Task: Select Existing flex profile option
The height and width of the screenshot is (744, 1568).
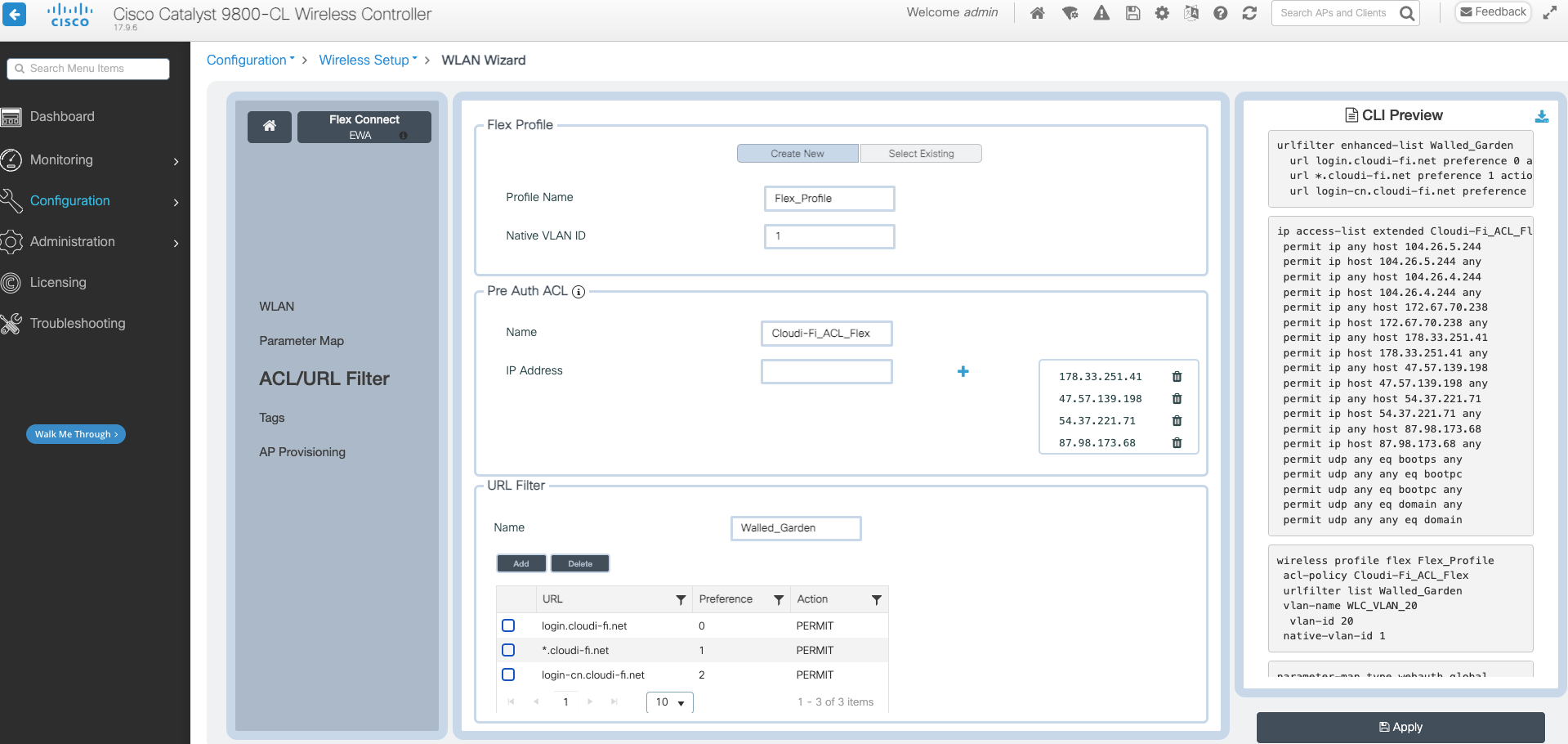Action: (921, 154)
